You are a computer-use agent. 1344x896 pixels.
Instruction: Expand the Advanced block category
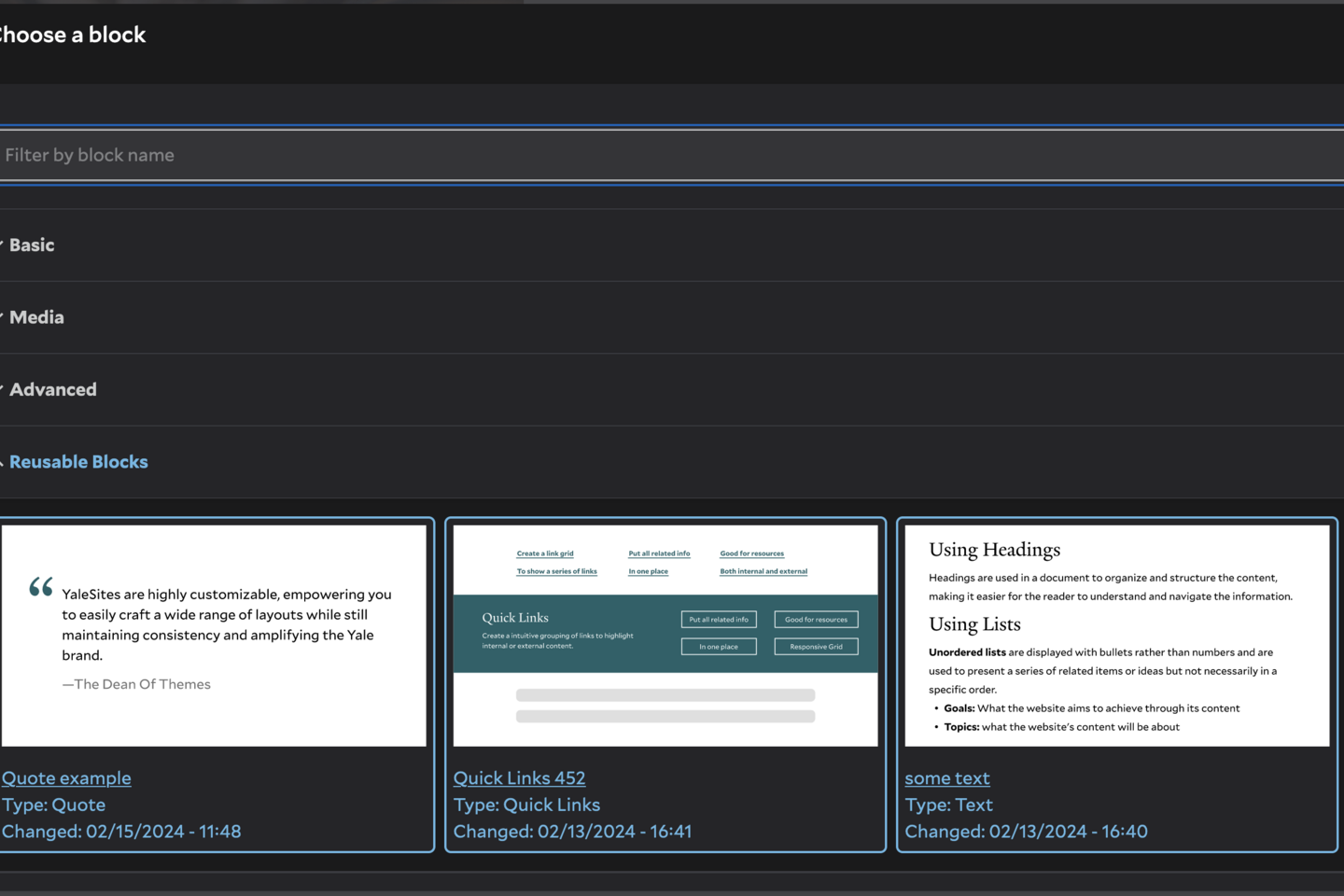pos(52,390)
